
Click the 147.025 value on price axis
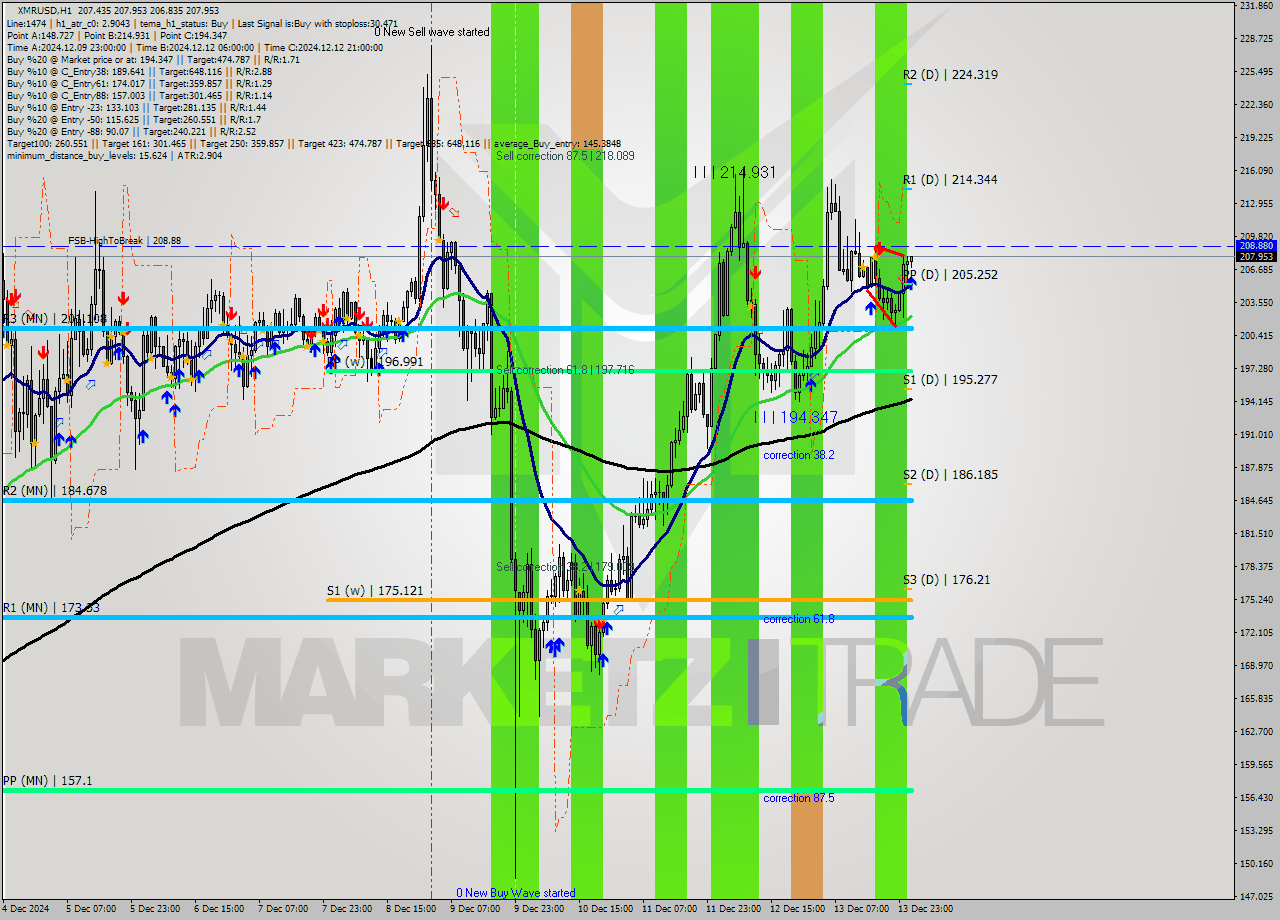(x=1255, y=897)
